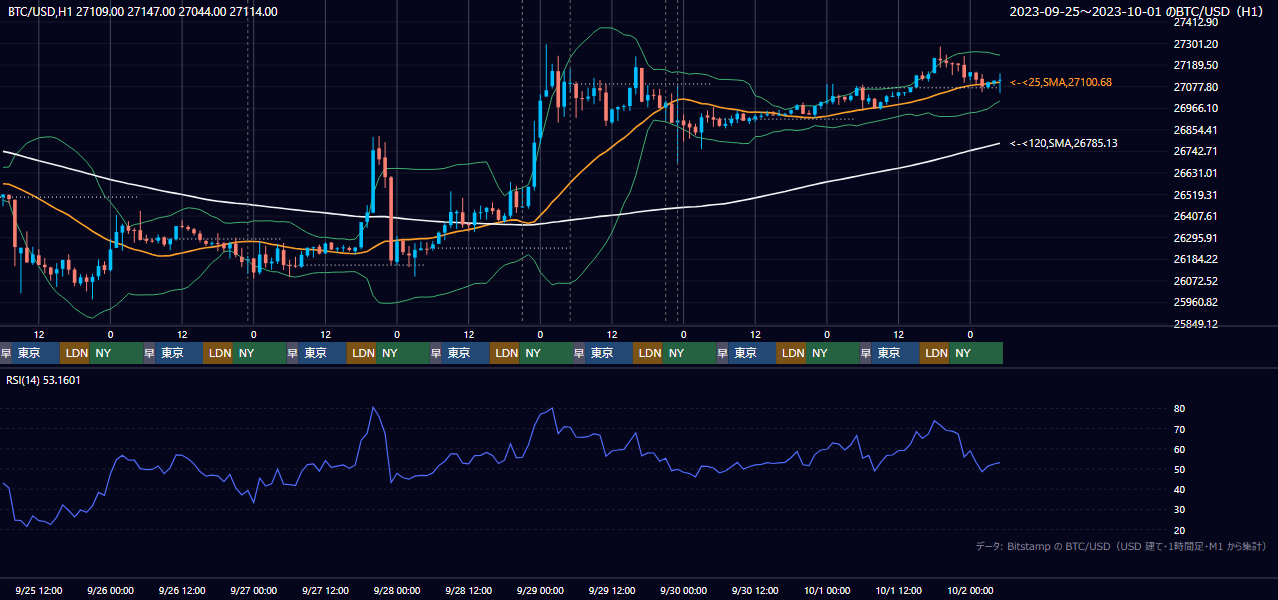Select the 25 SMA 27100.68 label
This screenshot has height=600, width=1278.
coord(1061,82)
